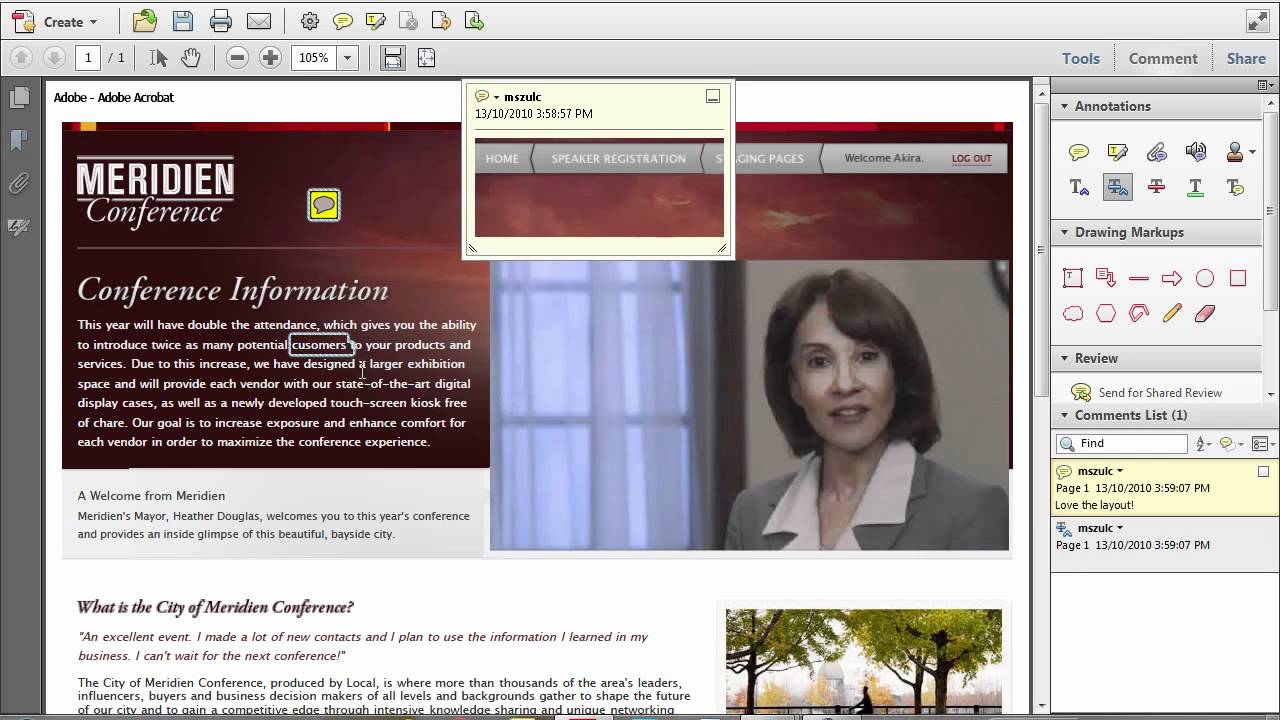1280x720 pixels.
Task: Open the Create dropdown menu
Action: [55, 21]
